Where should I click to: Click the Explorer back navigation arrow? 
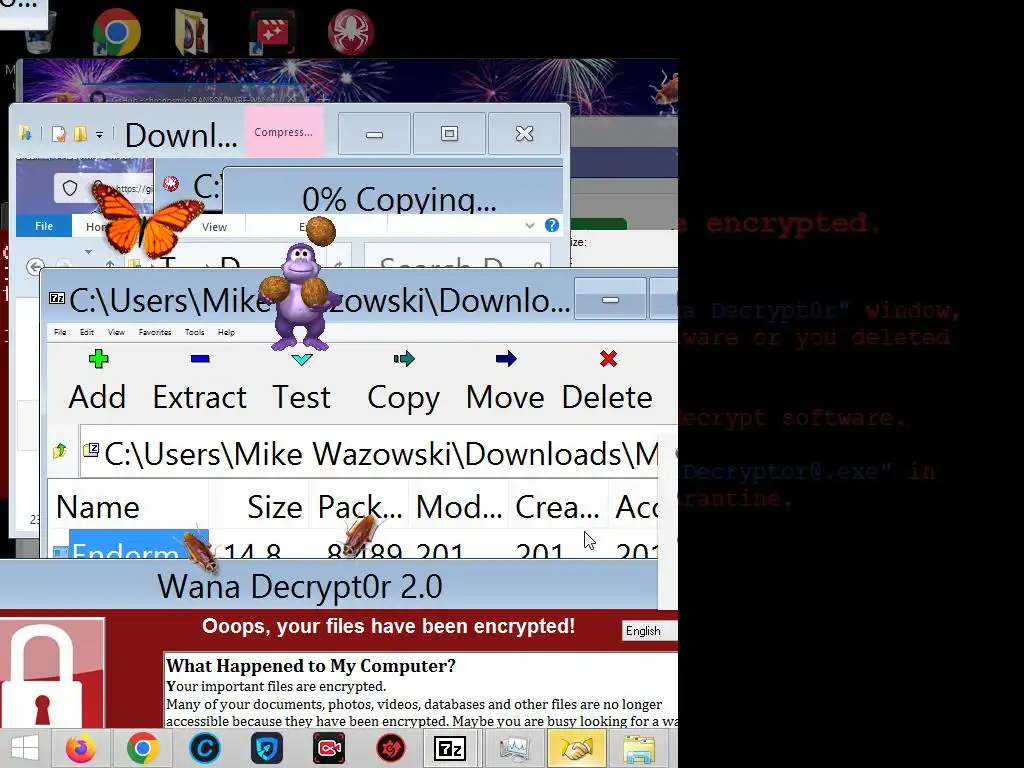click(x=35, y=266)
